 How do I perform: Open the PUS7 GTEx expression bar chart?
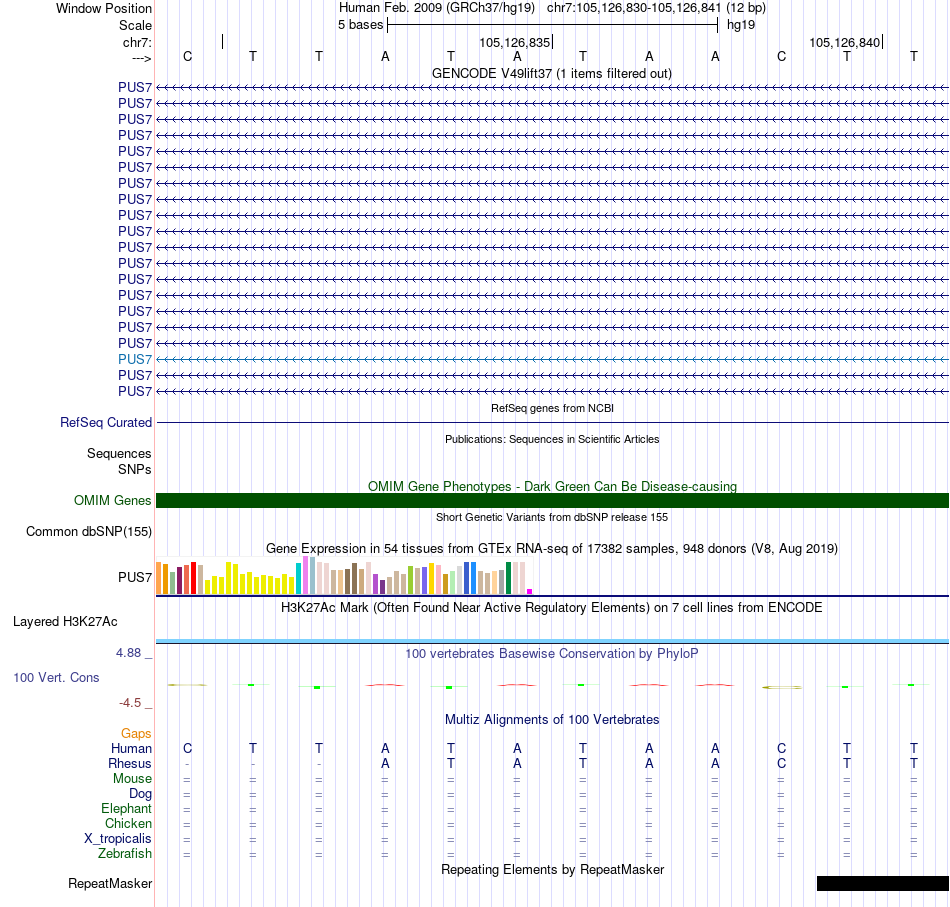click(x=344, y=576)
